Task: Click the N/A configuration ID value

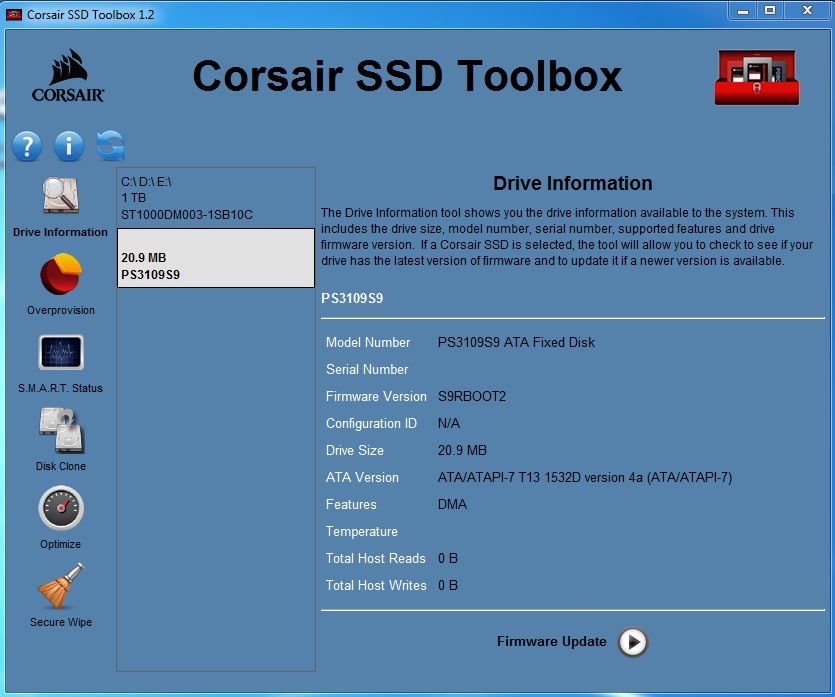Action: pyautogui.click(x=449, y=424)
